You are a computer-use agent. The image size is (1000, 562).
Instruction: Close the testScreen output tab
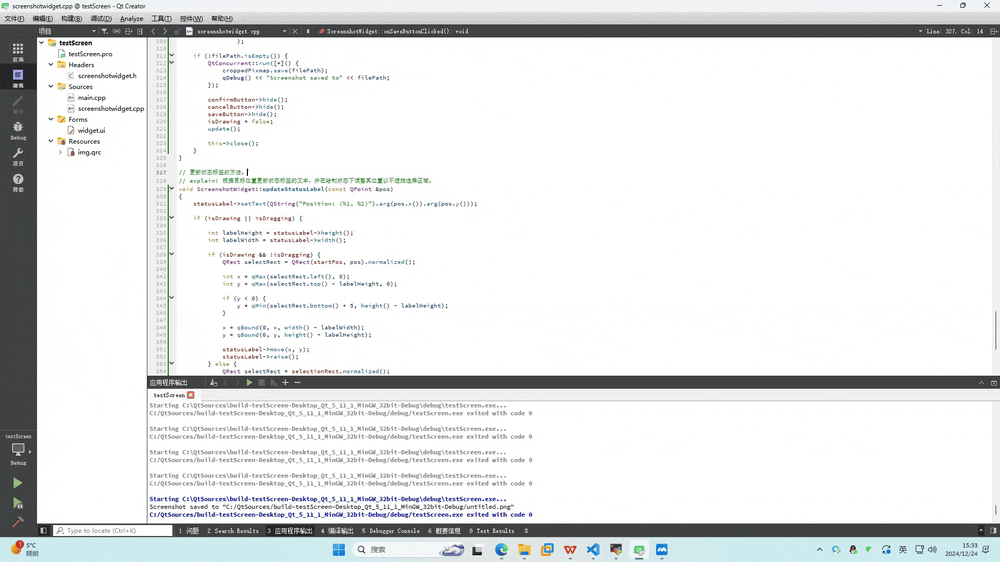click(190, 395)
